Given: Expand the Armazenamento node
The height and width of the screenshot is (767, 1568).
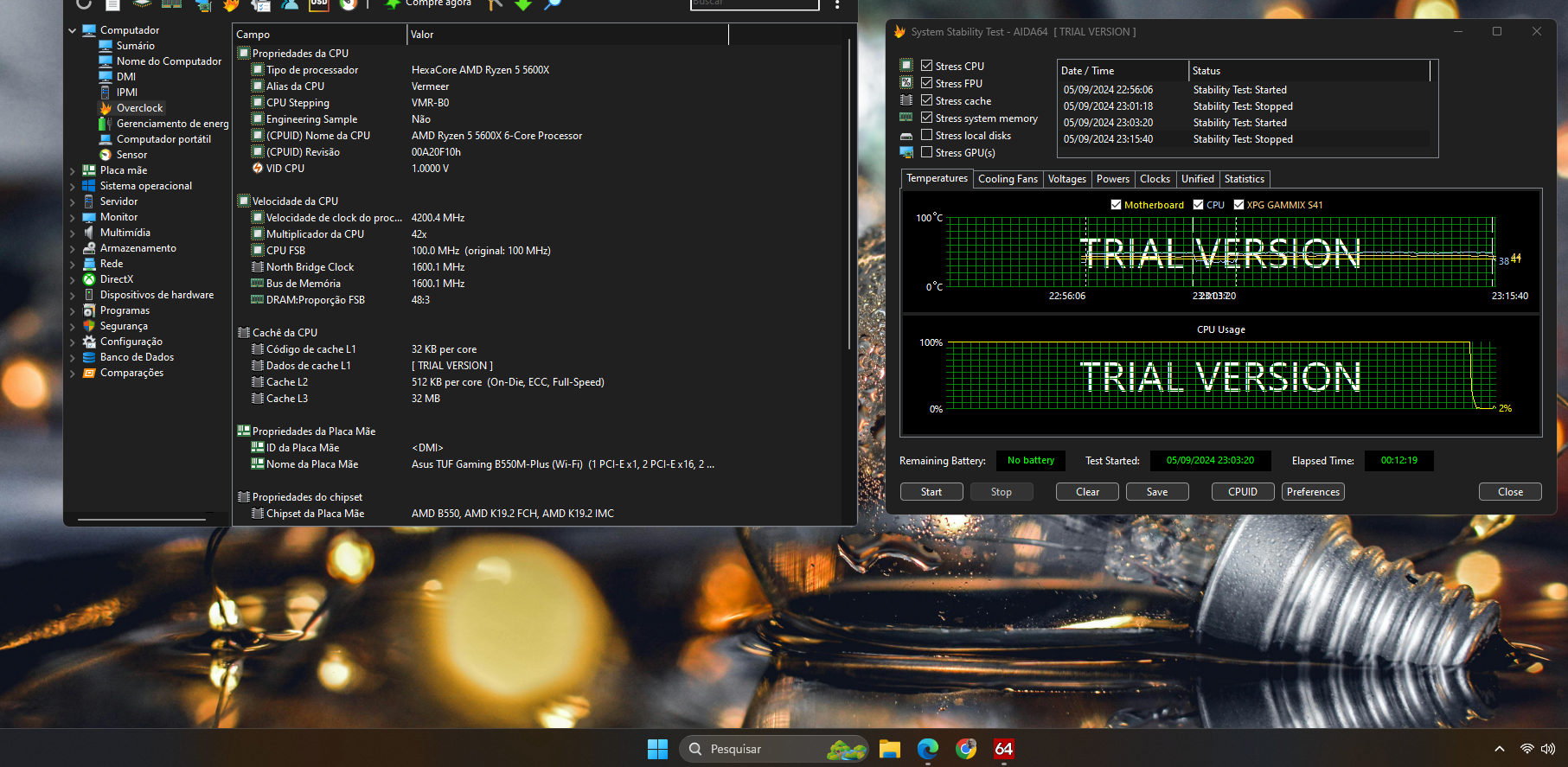Looking at the screenshot, I should 73,248.
